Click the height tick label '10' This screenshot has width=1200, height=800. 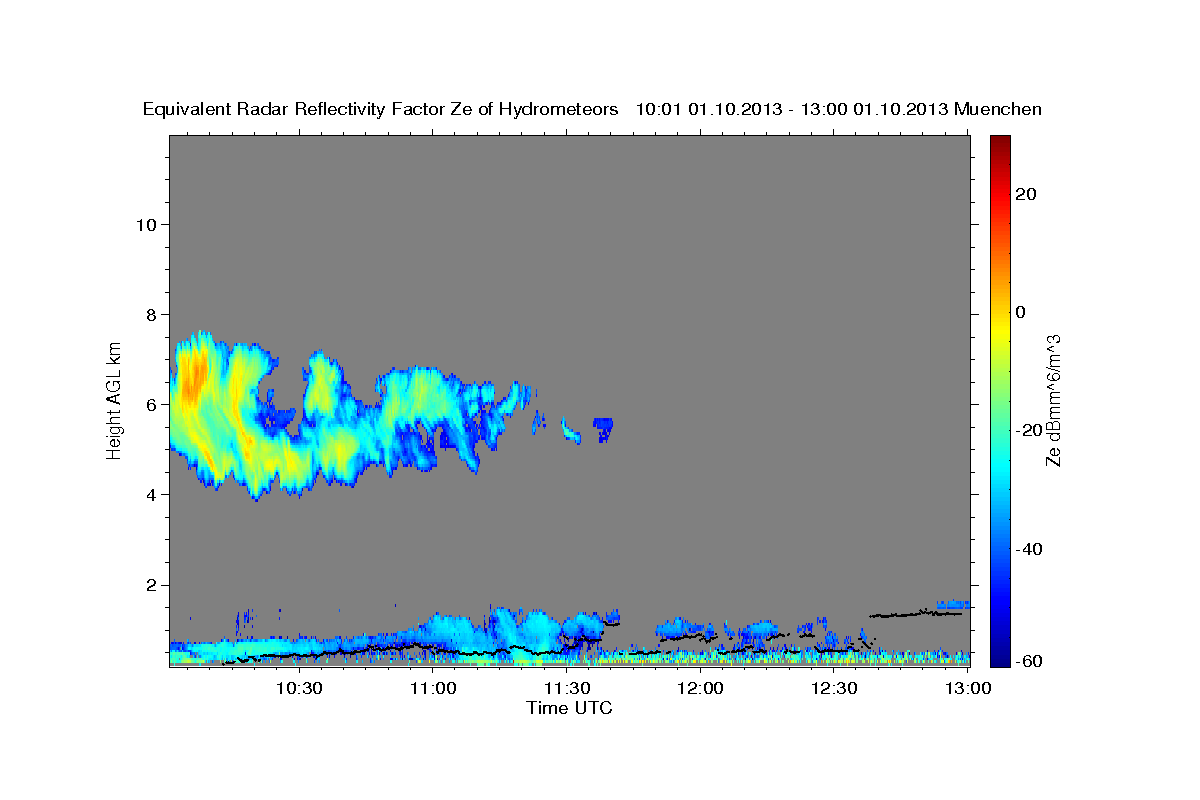pyautogui.click(x=145, y=225)
